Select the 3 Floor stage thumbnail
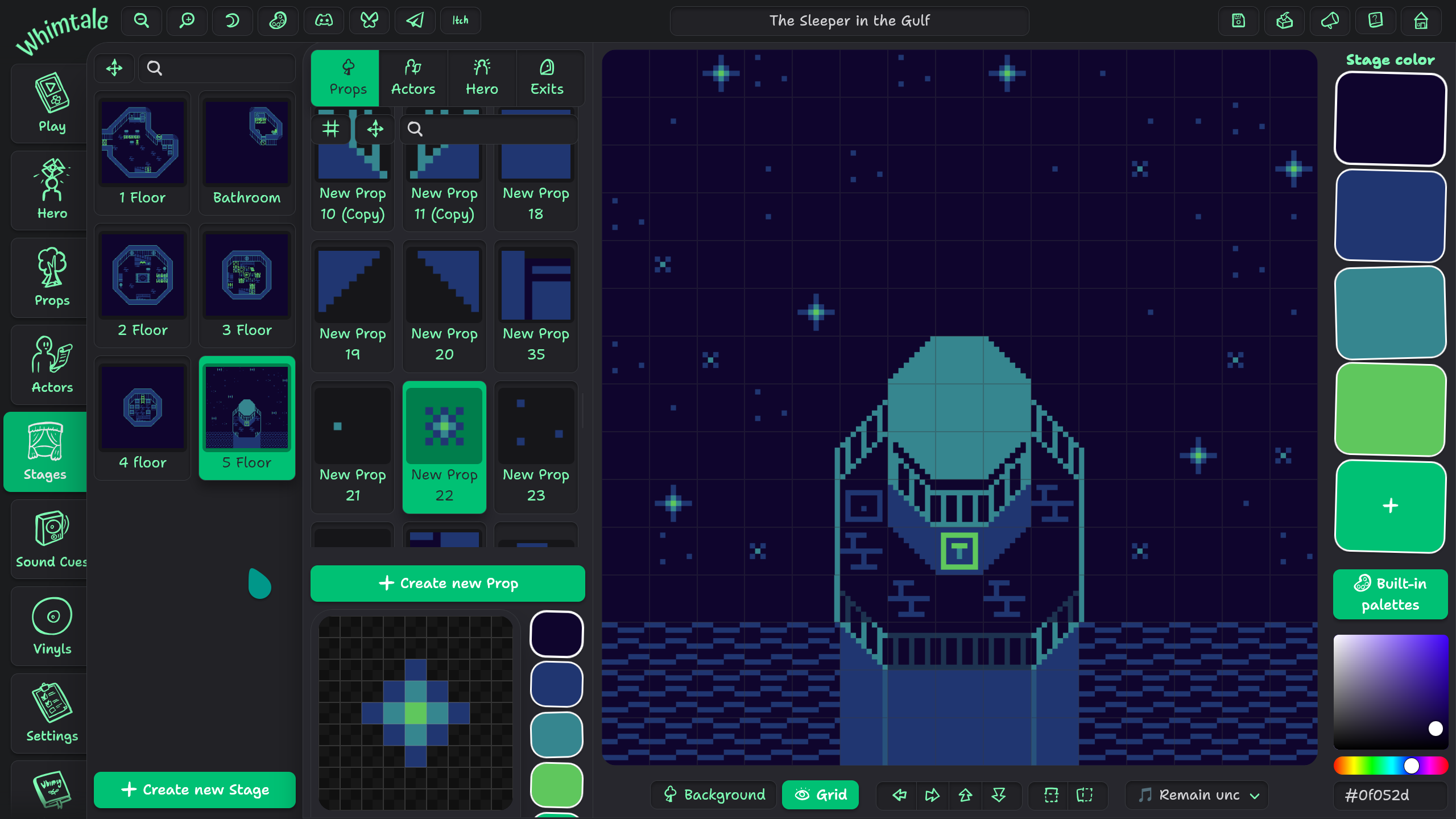This screenshot has width=1456, height=819. point(247,284)
